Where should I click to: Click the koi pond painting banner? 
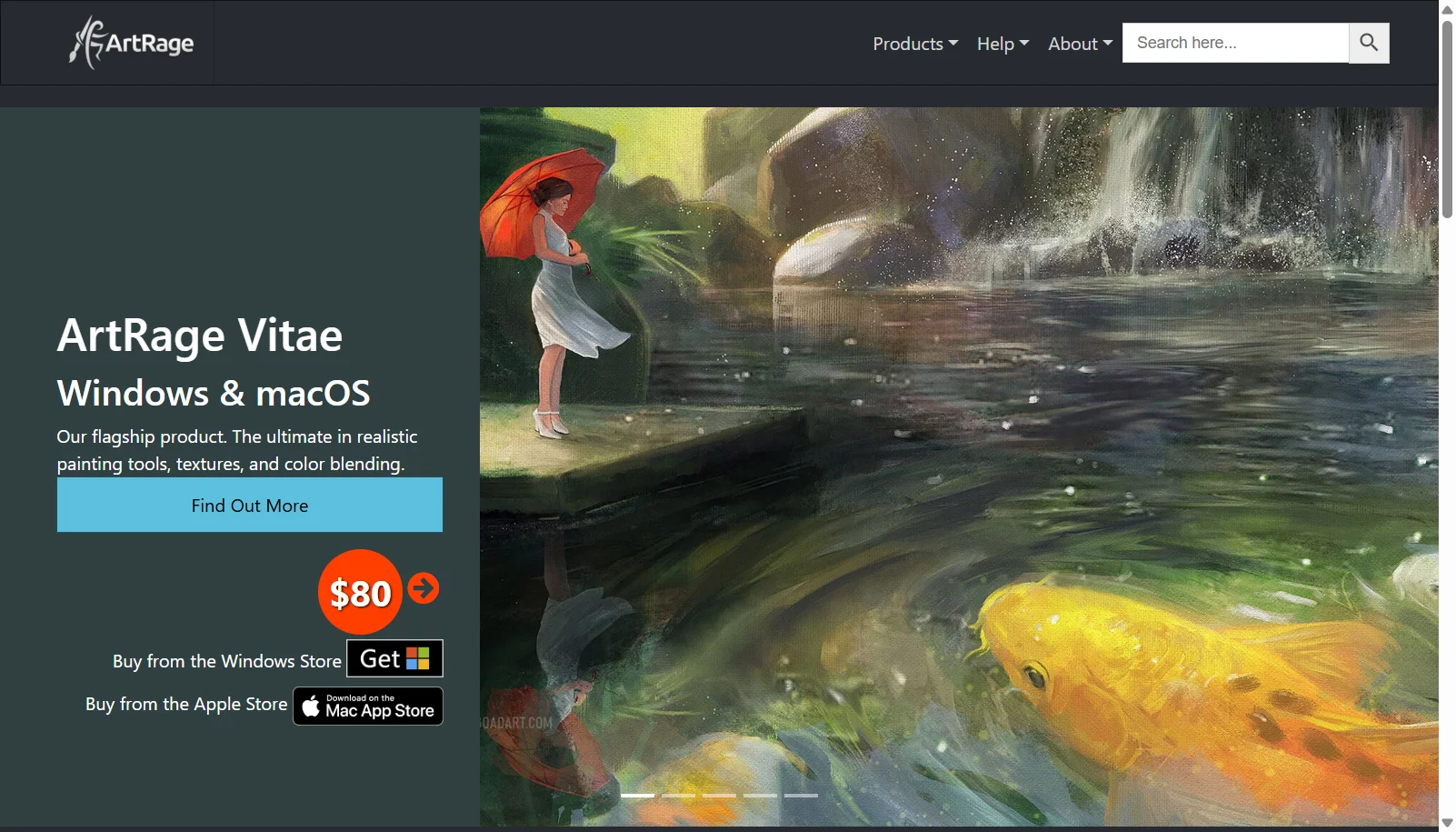click(x=959, y=466)
